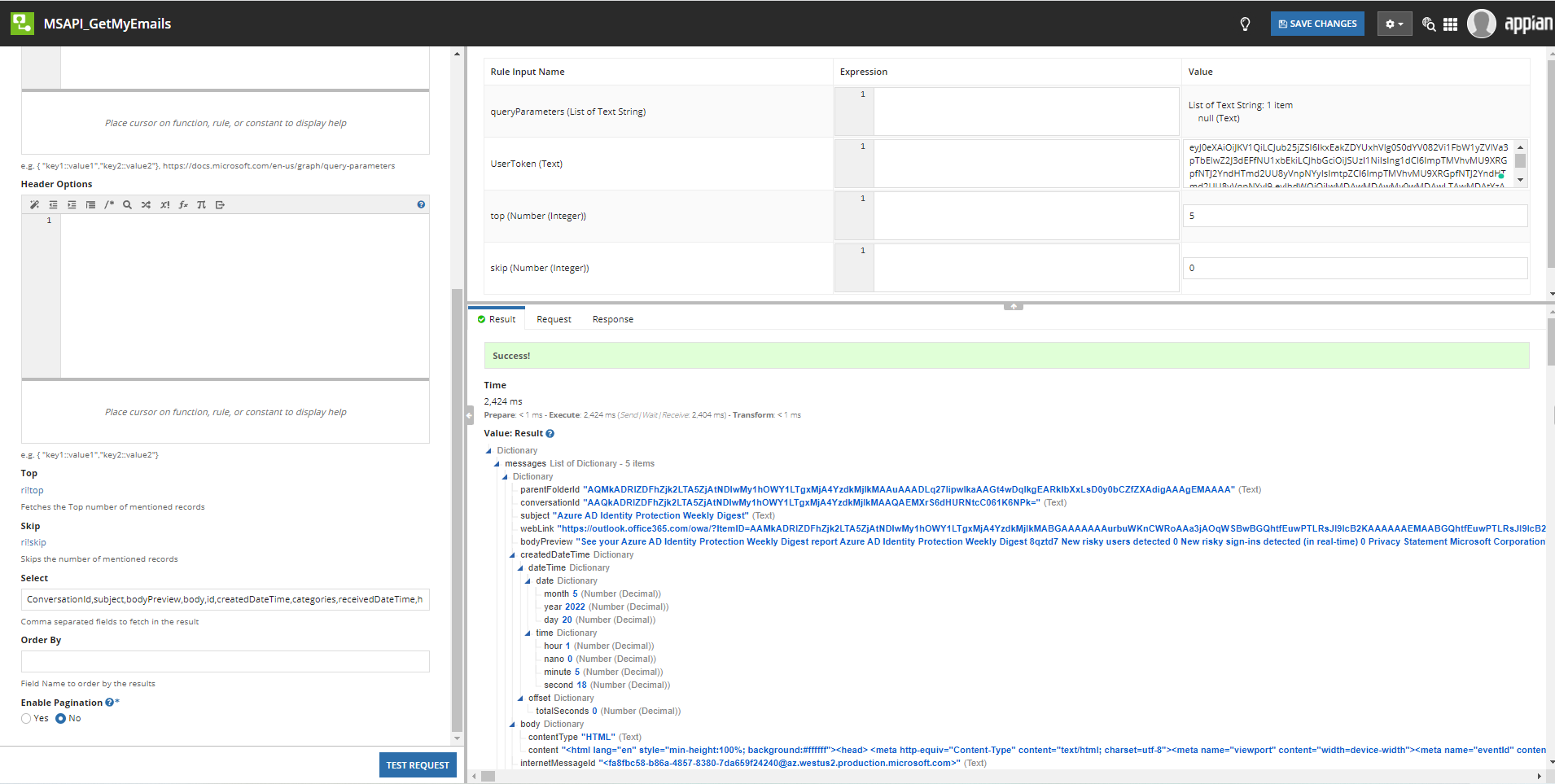
Task: Enable pagination by selecting Yes
Action: (25, 718)
